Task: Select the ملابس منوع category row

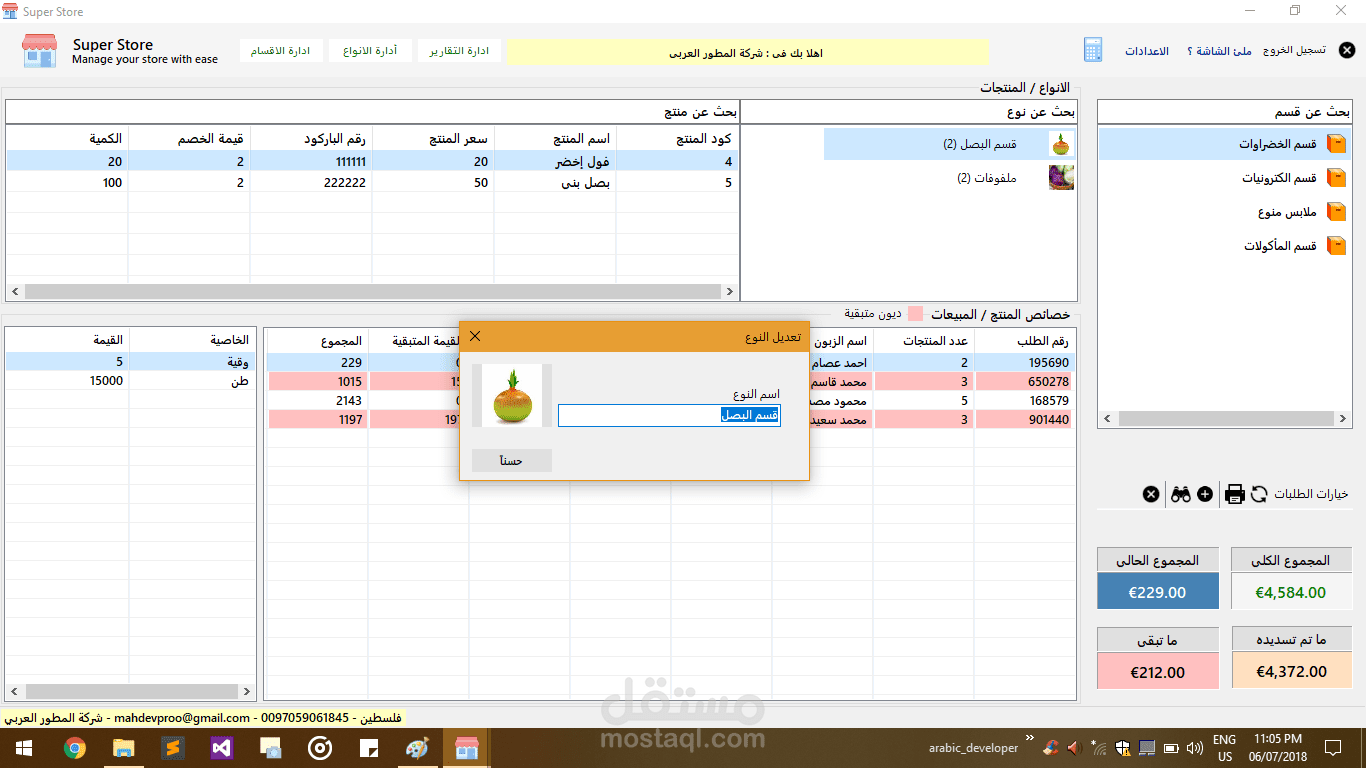Action: point(1225,212)
